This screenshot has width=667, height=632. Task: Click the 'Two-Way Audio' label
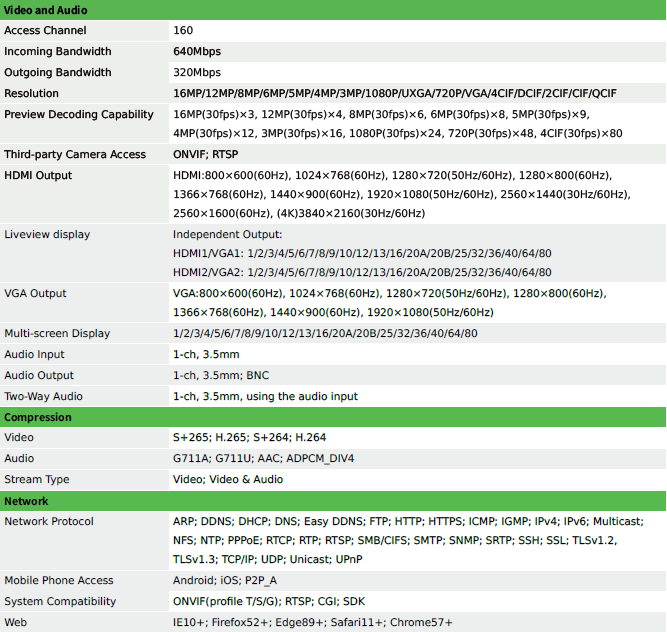tap(43, 396)
